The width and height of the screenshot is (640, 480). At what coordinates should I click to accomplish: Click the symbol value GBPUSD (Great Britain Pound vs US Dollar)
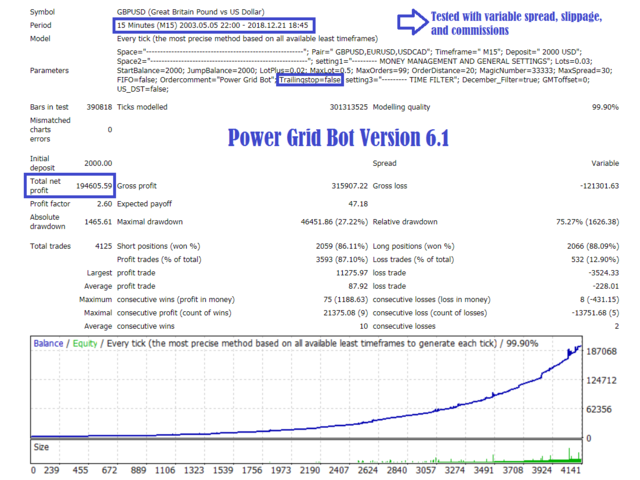(191, 12)
